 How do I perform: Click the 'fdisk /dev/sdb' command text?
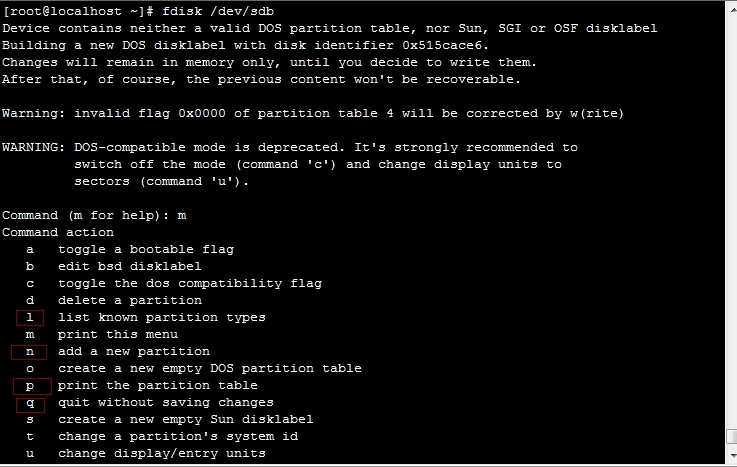[218, 11]
